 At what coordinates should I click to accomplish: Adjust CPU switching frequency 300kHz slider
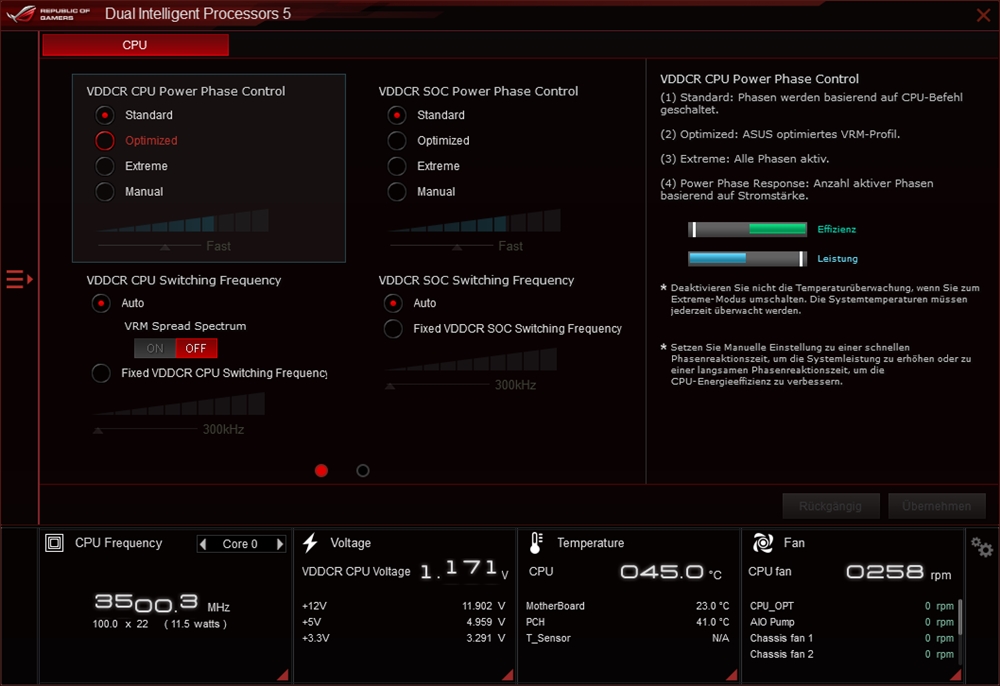[x=98, y=430]
